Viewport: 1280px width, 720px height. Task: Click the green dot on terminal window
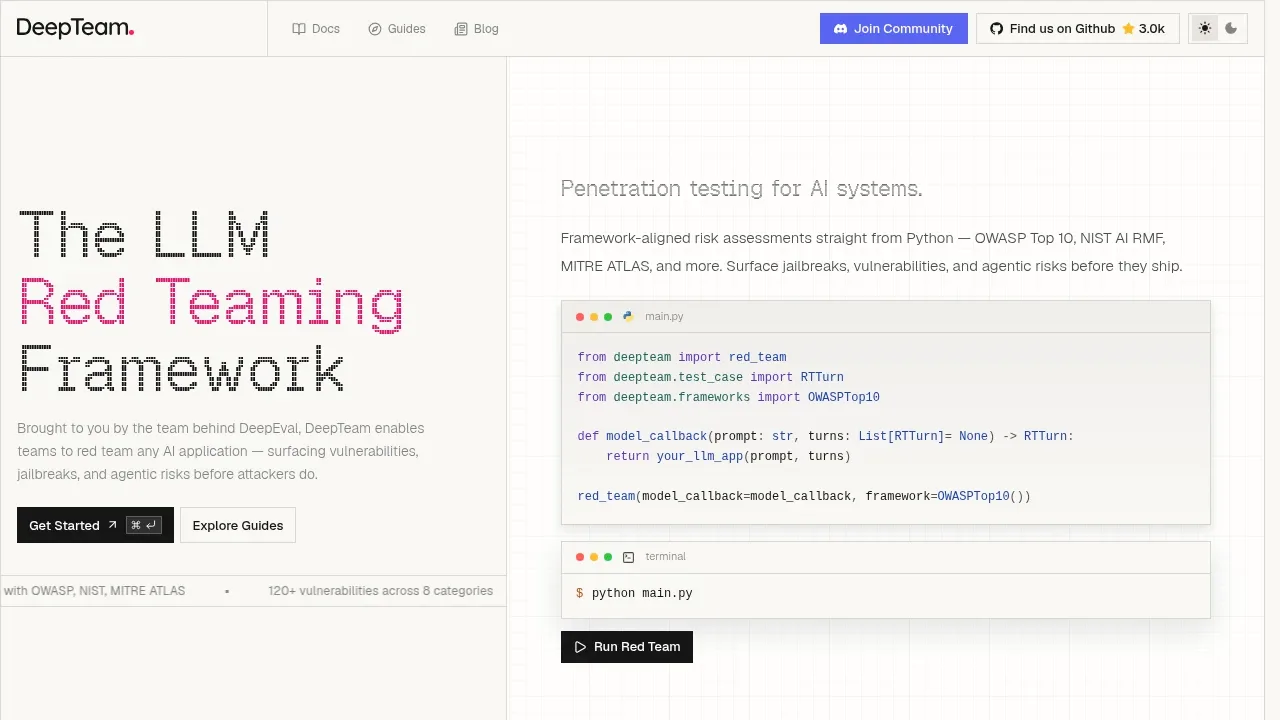pyautogui.click(x=608, y=557)
